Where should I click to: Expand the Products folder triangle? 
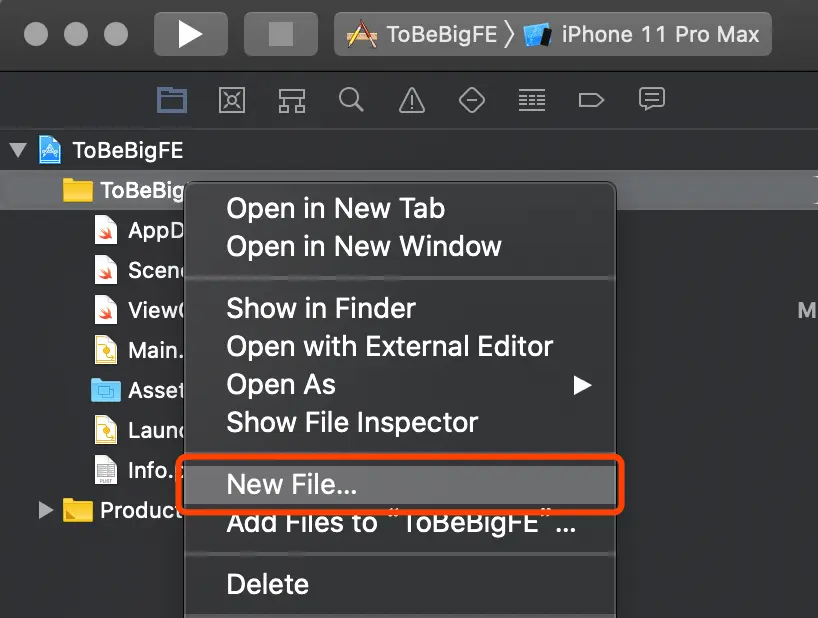pos(45,510)
